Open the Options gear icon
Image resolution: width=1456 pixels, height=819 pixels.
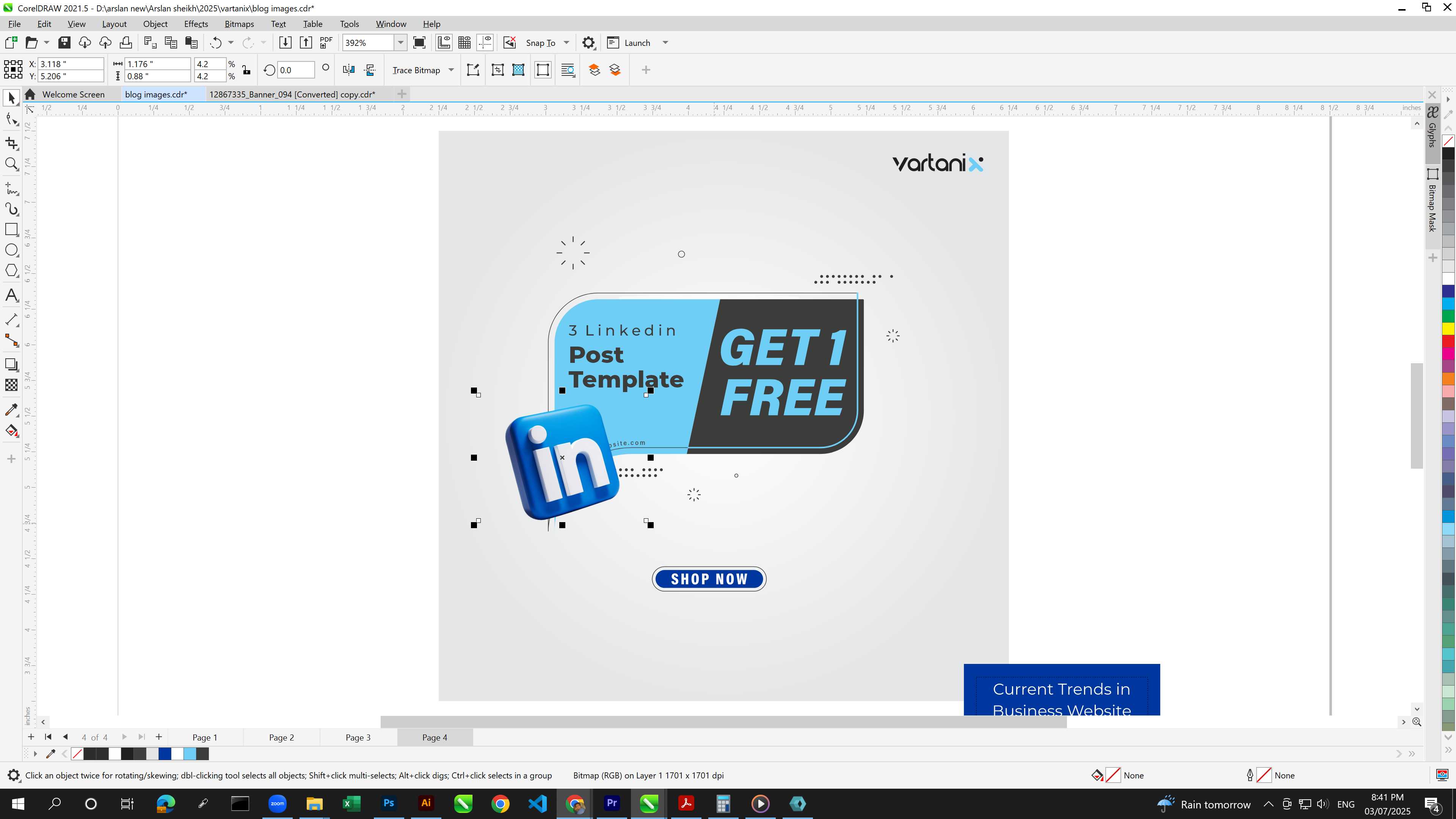coord(588,42)
